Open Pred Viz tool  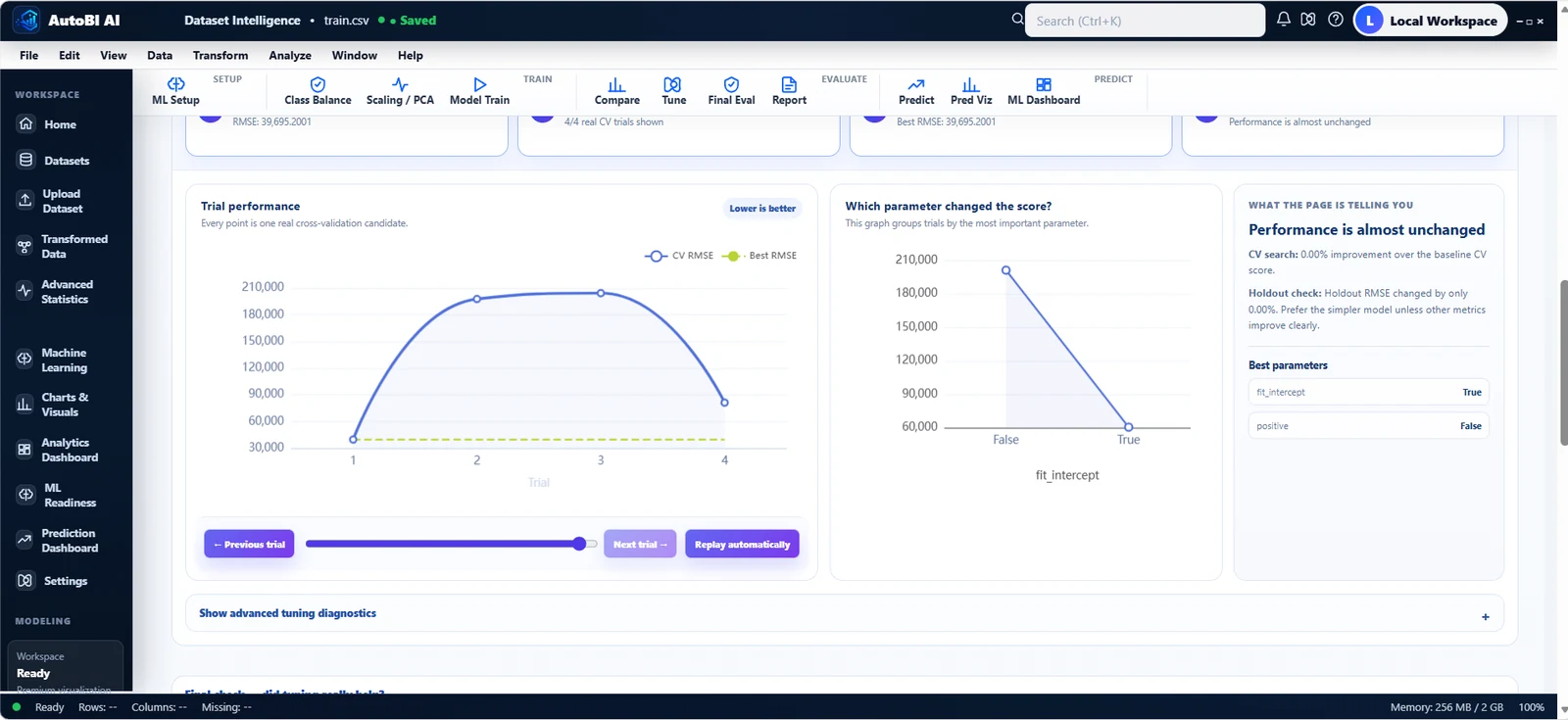pyautogui.click(x=971, y=91)
